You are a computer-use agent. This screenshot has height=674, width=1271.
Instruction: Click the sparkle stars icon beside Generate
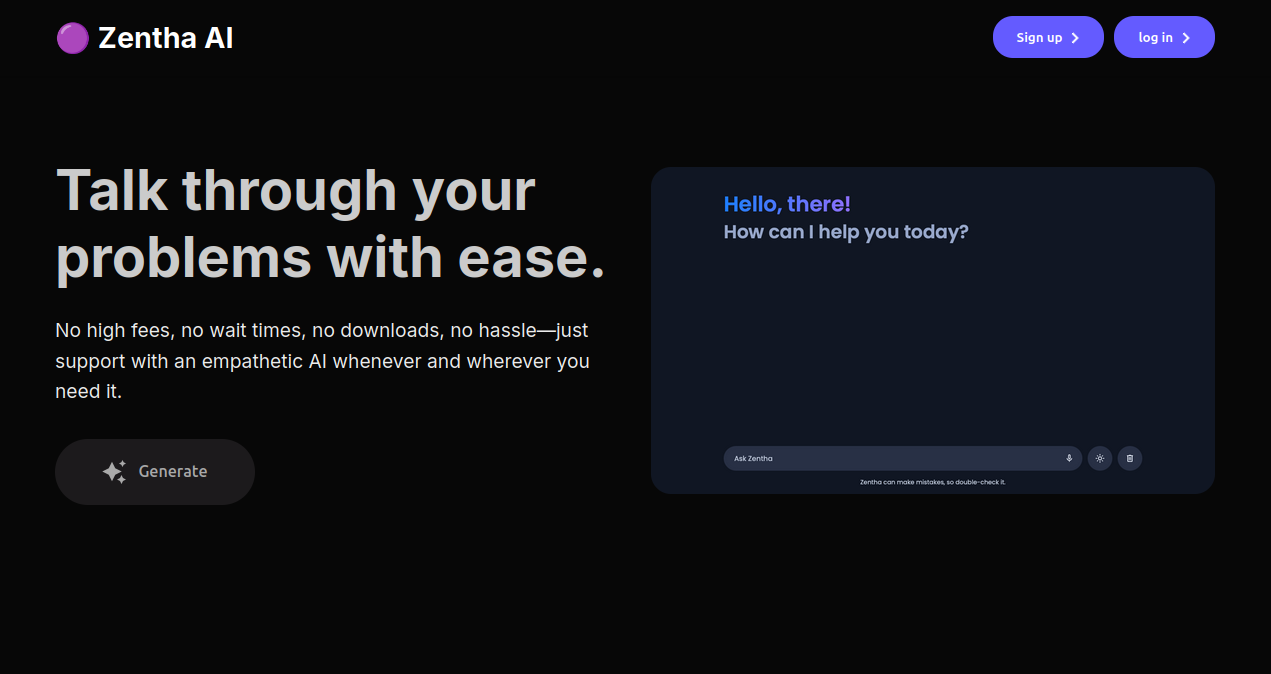click(114, 472)
